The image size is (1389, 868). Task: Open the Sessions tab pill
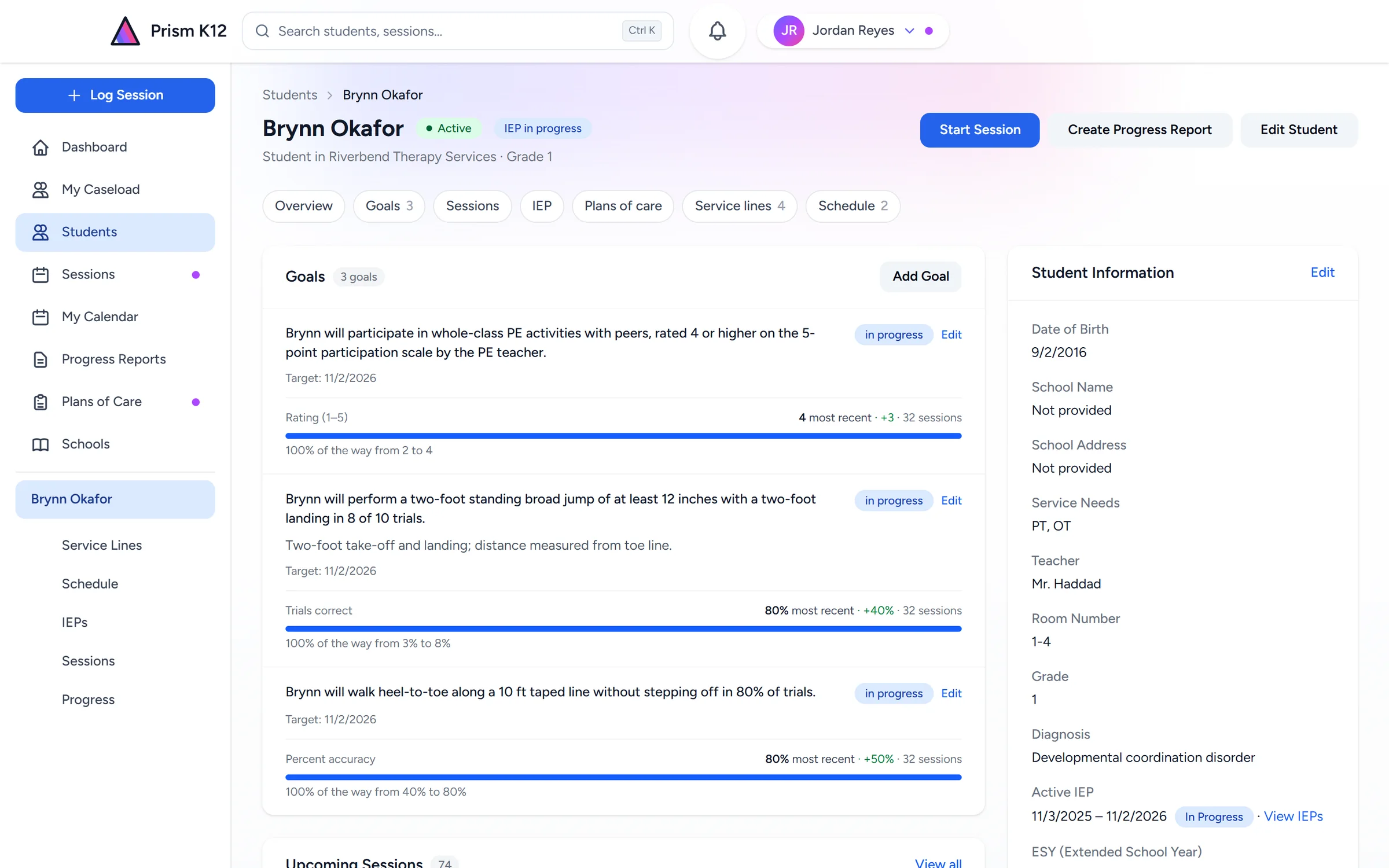click(472, 206)
